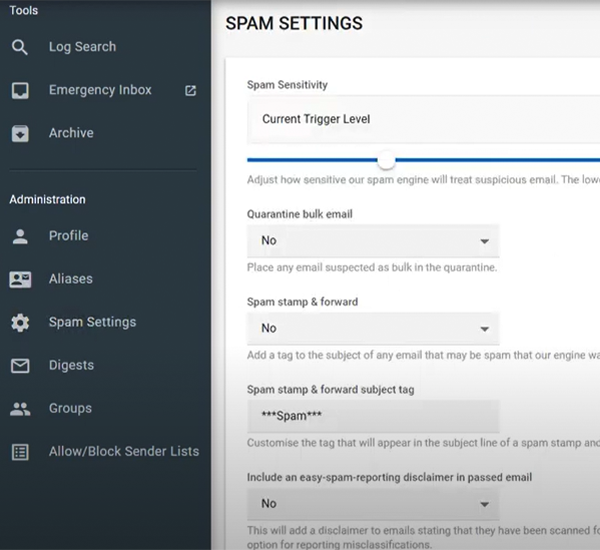This screenshot has height=550, width=600.
Task: Click Include an easy-spam-reporting disclaimer label
Action: click(x=390, y=477)
